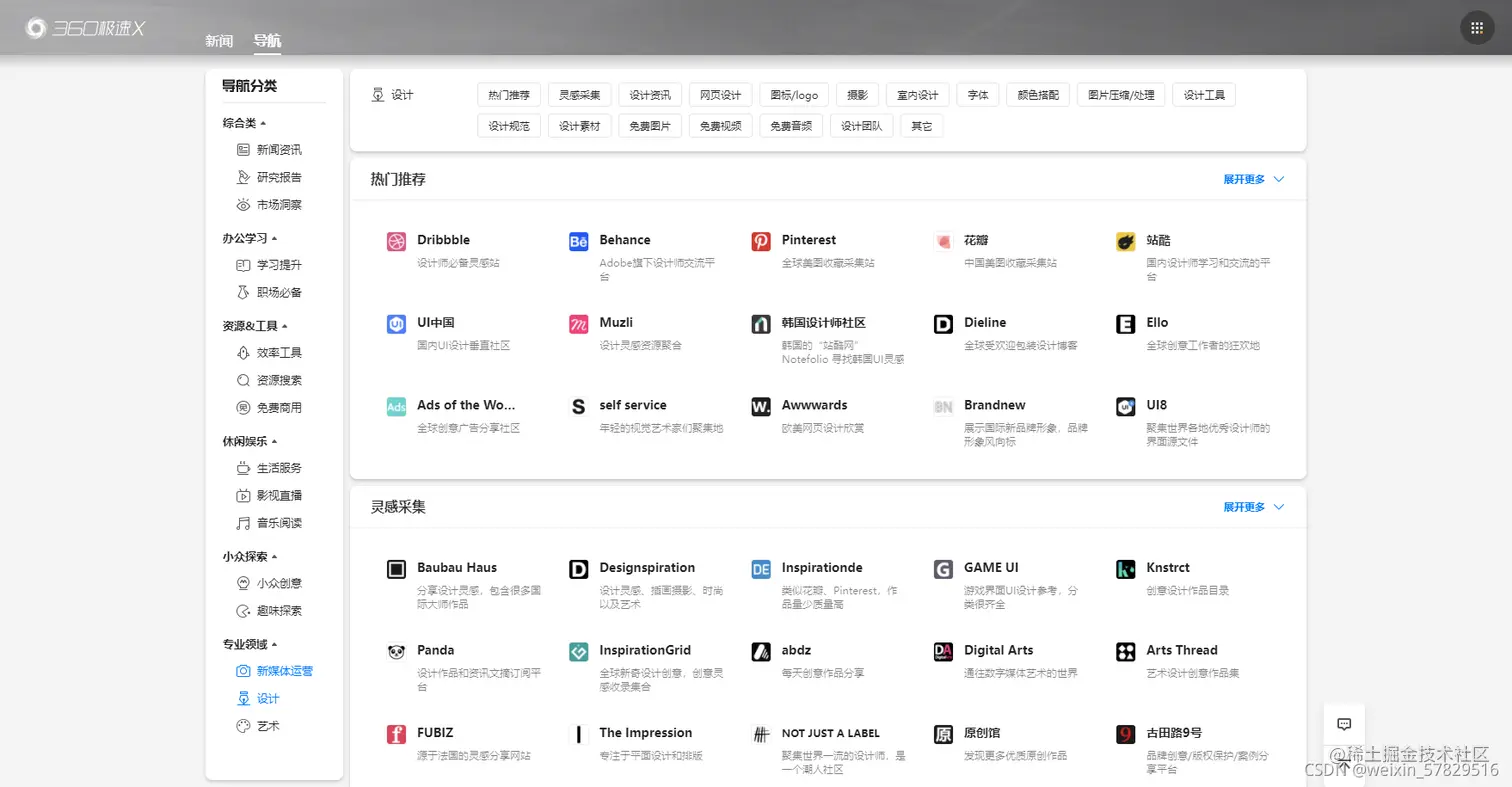Screen dimensions: 1512x787
Task: Click the 360极速X logo
Action: pyautogui.click(x=85, y=28)
